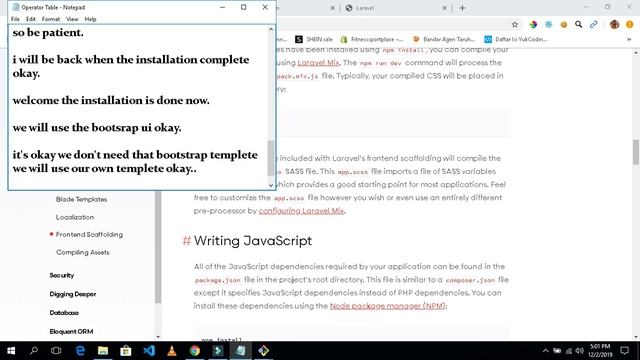Close the Laravel browser tab
The height and width of the screenshot is (360, 640).
click(444, 8)
